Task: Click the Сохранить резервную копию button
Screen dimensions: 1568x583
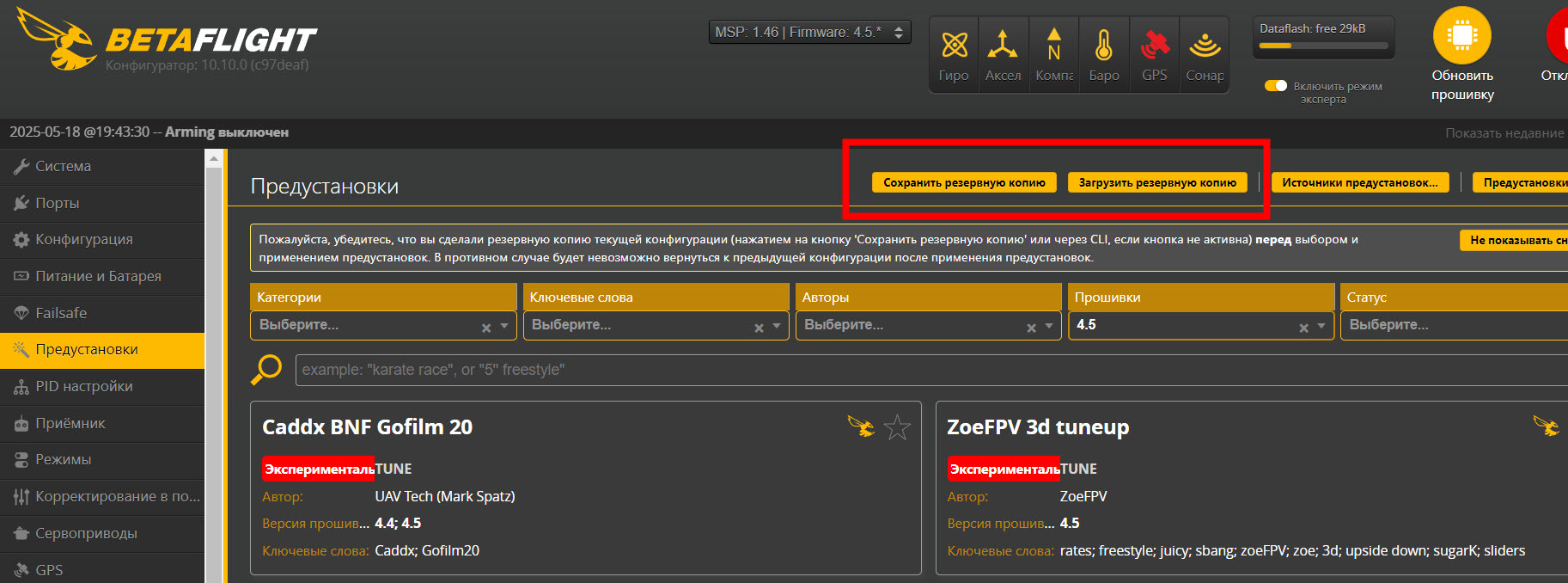Action: pos(964,182)
